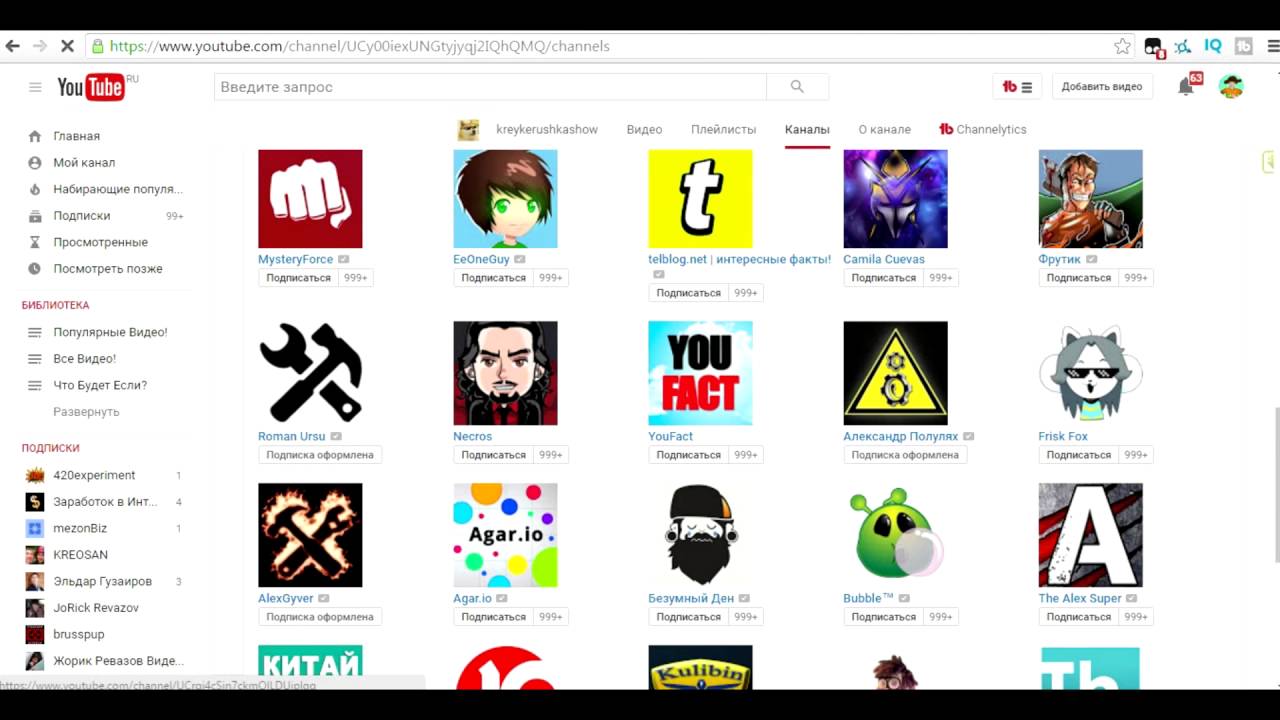The width and height of the screenshot is (1280, 720).
Task: Open the Roman Ursu tools avatar
Action: coord(310,373)
